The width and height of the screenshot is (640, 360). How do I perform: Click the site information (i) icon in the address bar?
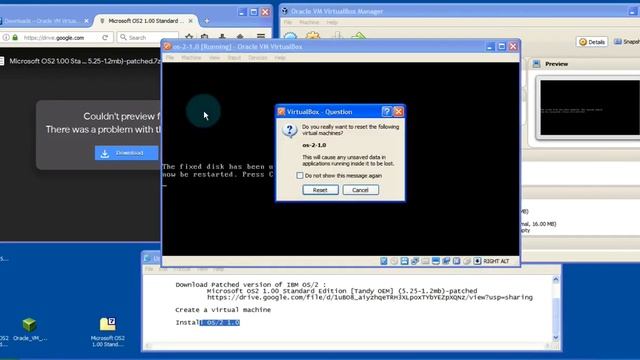click(x=6, y=38)
